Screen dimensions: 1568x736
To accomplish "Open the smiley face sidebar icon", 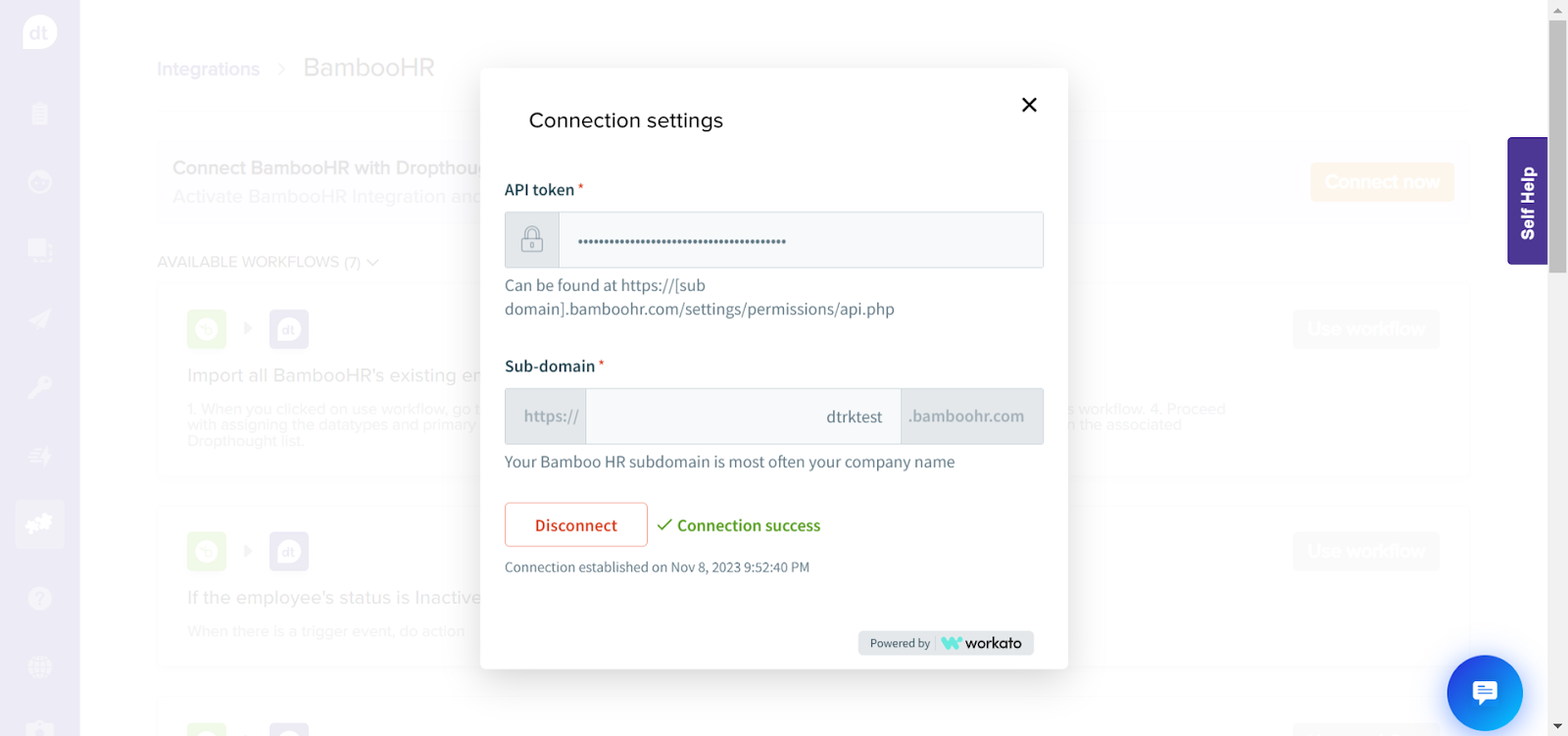I will [x=39, y=182].
